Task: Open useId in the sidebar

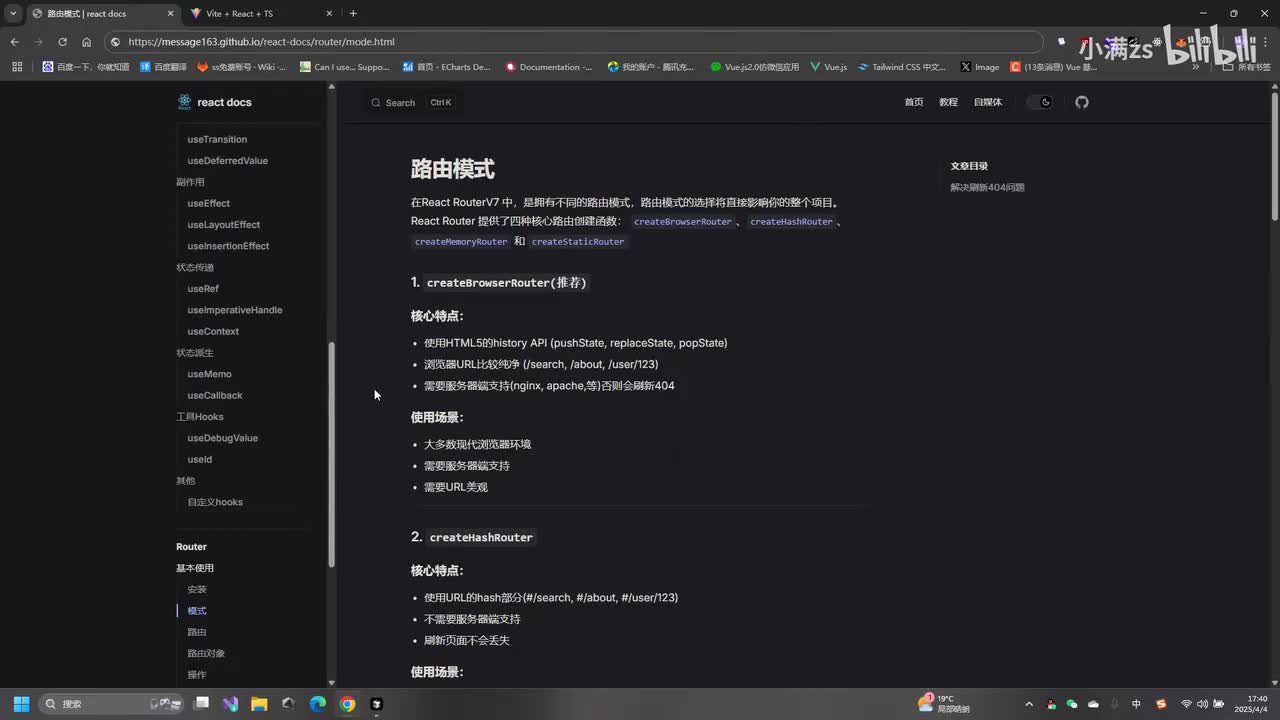Action: [x=199, y=459]
